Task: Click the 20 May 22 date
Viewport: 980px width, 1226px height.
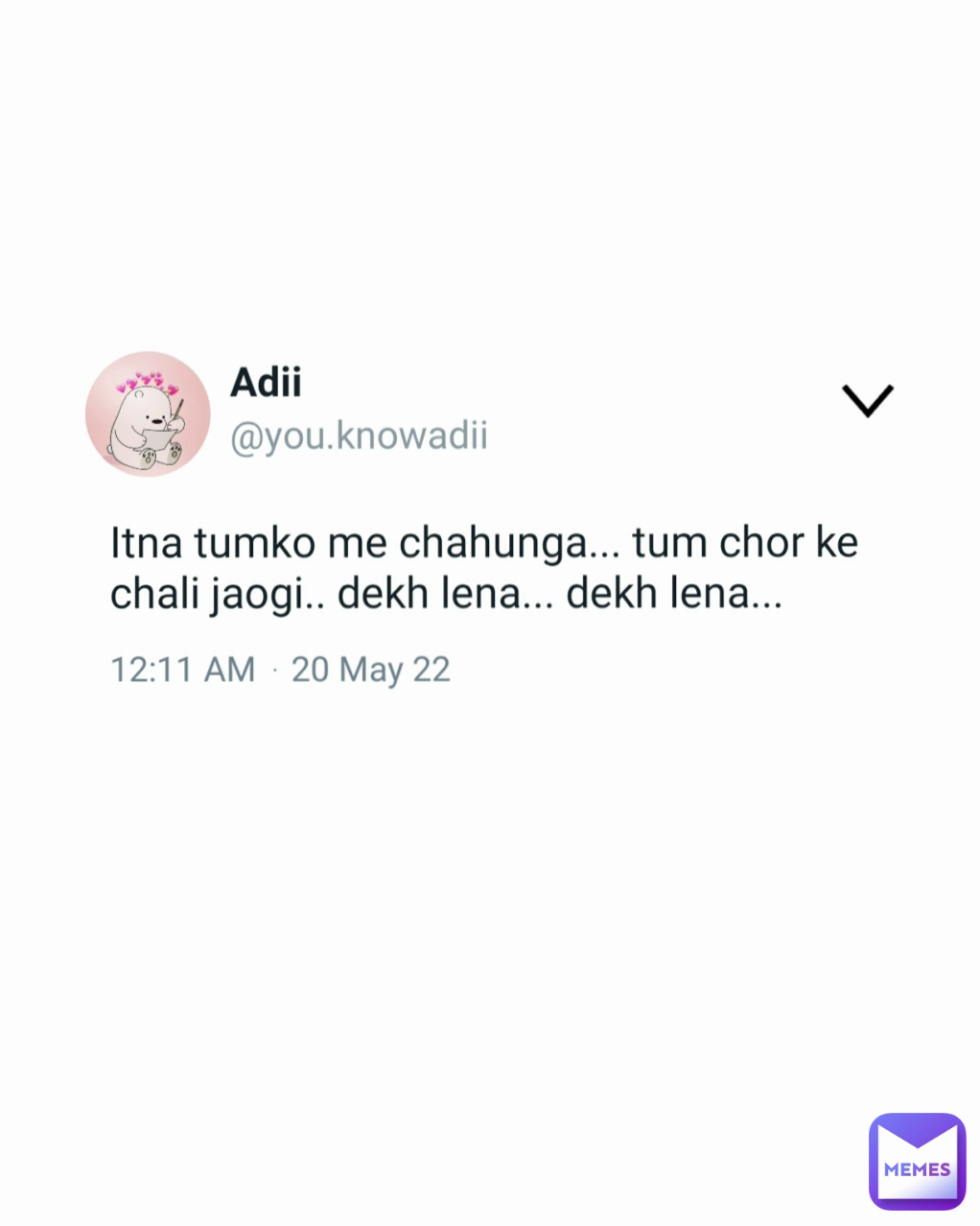Action: tap(371, 670)
